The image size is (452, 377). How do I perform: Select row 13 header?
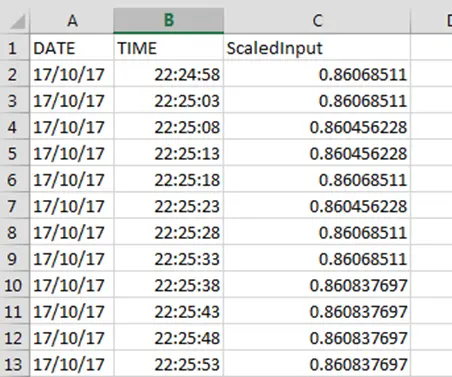tap(14, 364)
